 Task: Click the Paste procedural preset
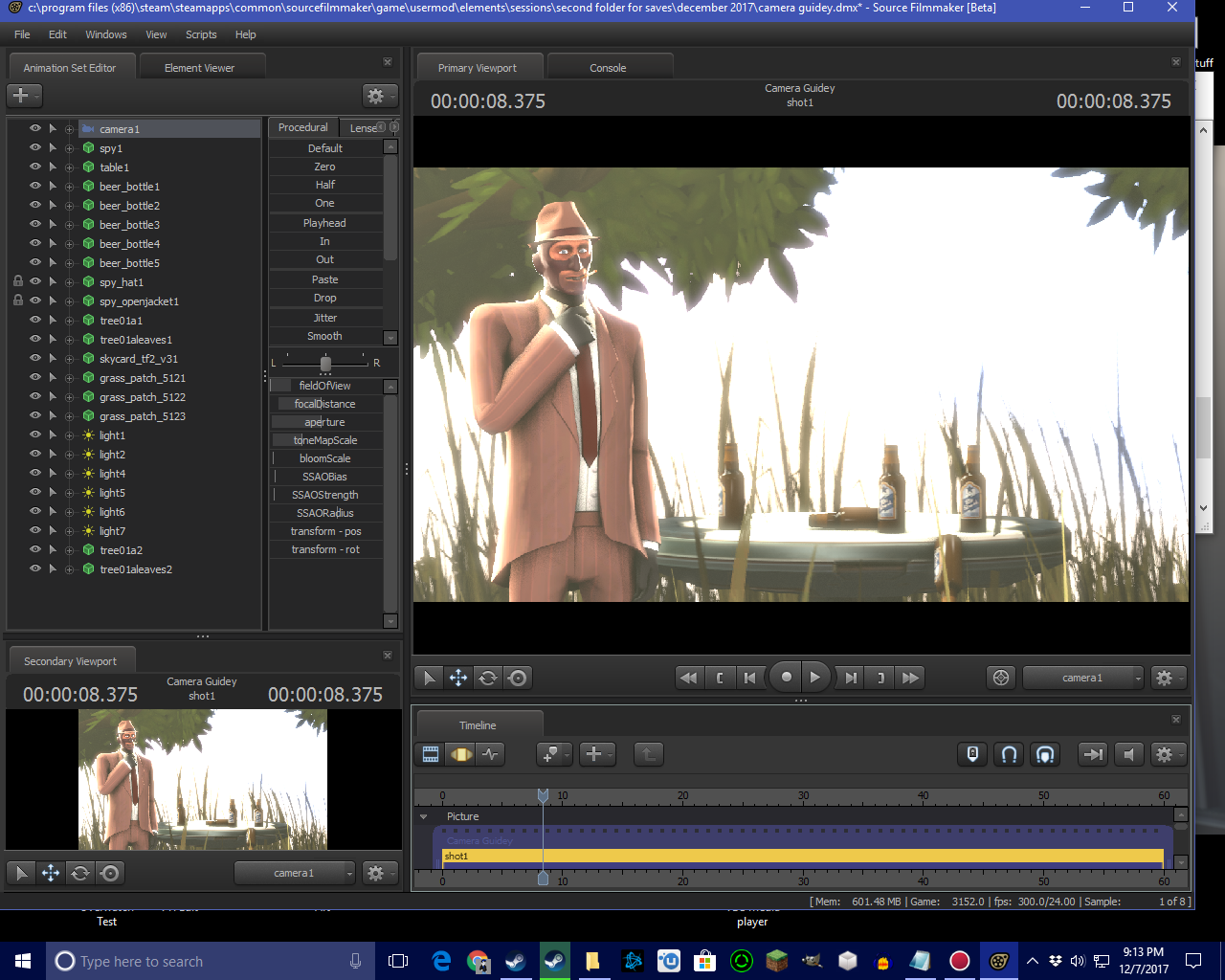pyautogui.click(x=325, y=279)
